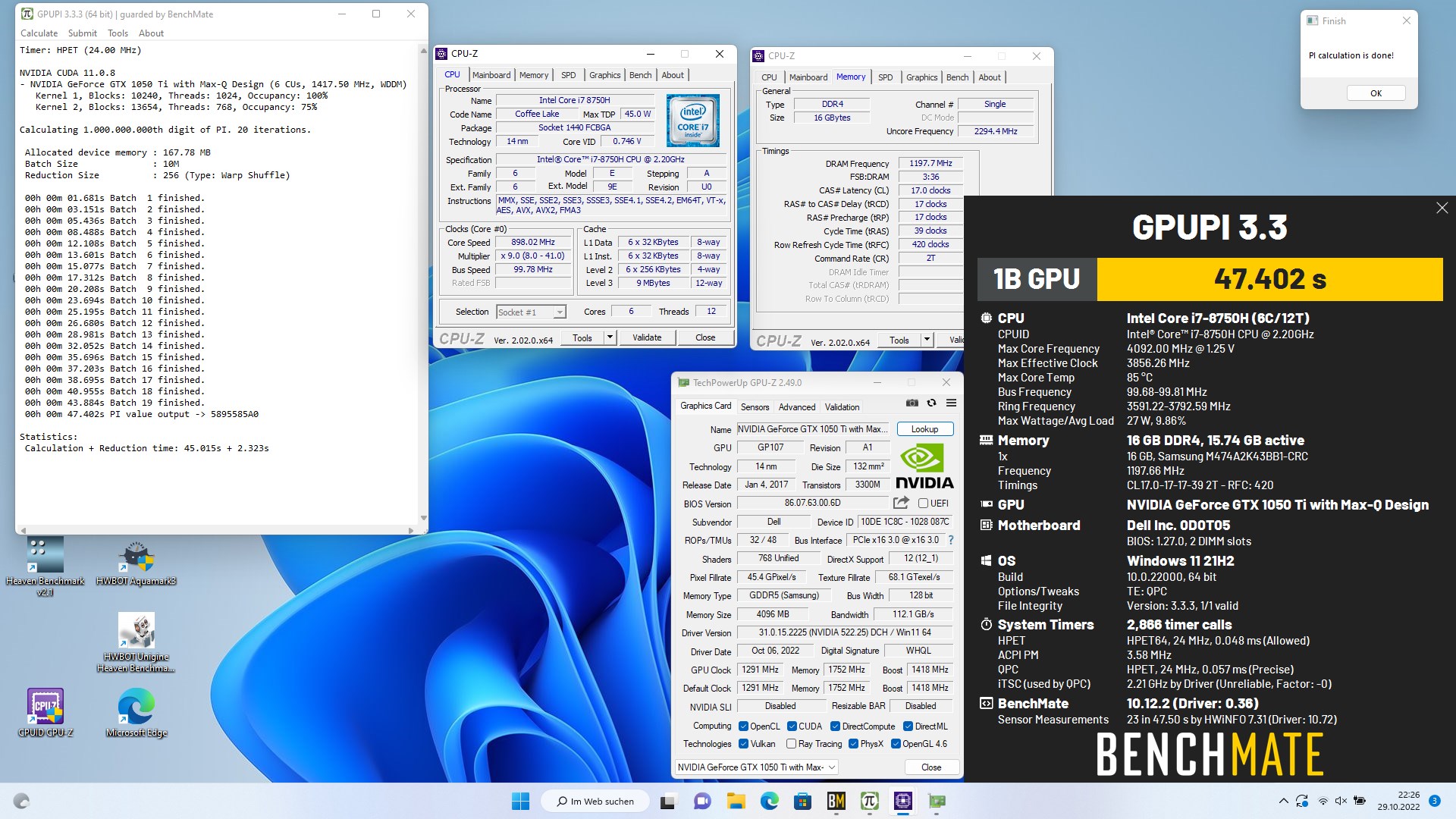Open the Tools menu in GPUPI

(118, 33)
